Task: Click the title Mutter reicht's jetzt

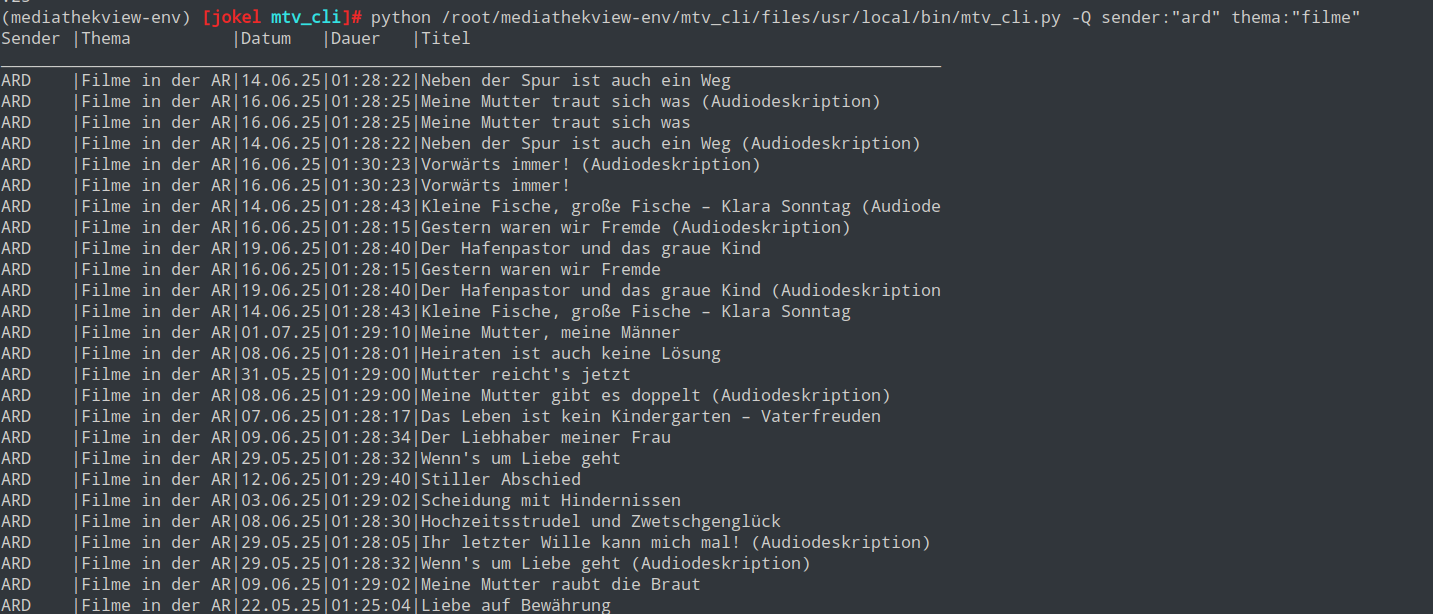Action: pyautogui.click(x=525, y=374)
